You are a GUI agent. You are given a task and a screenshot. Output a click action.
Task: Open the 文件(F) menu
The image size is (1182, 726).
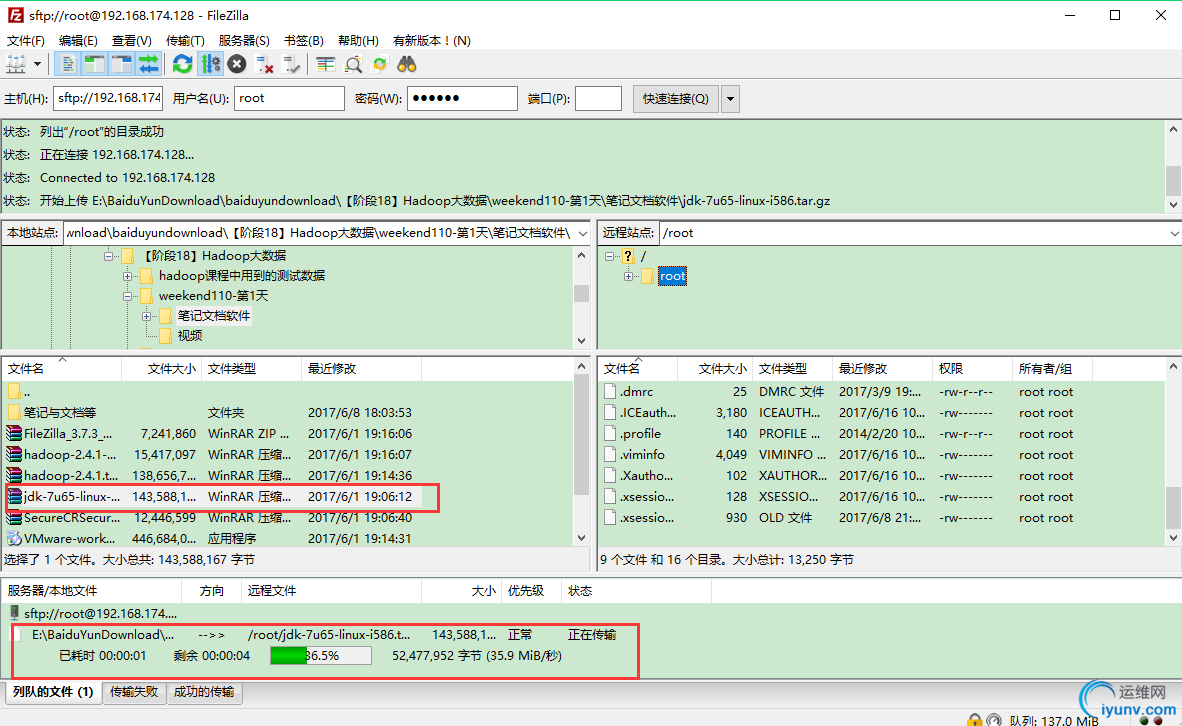tap(26, 41)
